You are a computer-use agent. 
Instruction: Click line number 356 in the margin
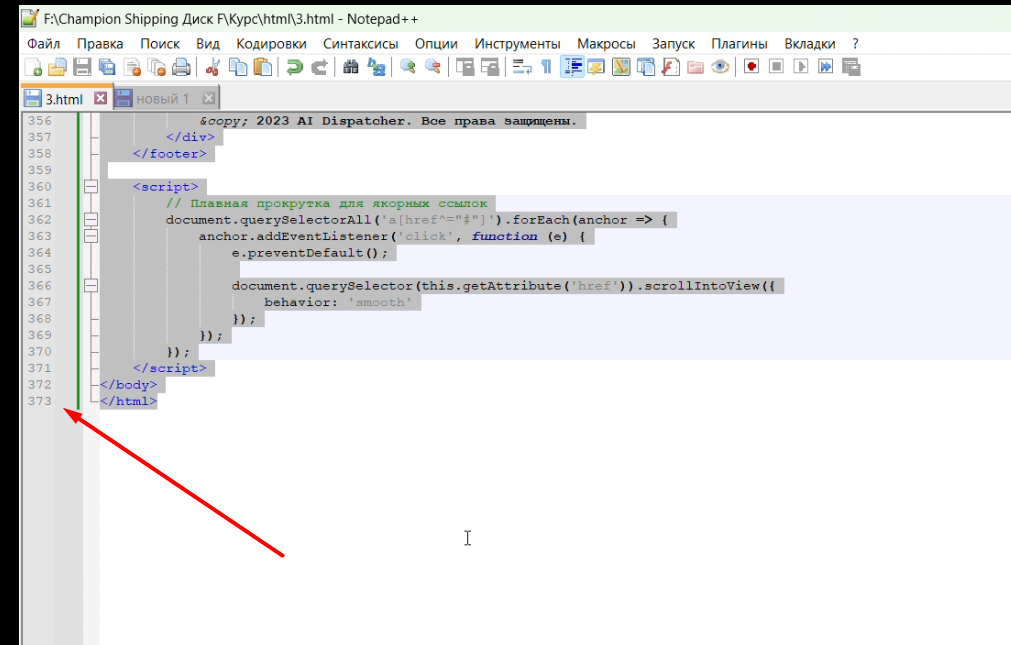pyautogui.click(x=39, y=121)
